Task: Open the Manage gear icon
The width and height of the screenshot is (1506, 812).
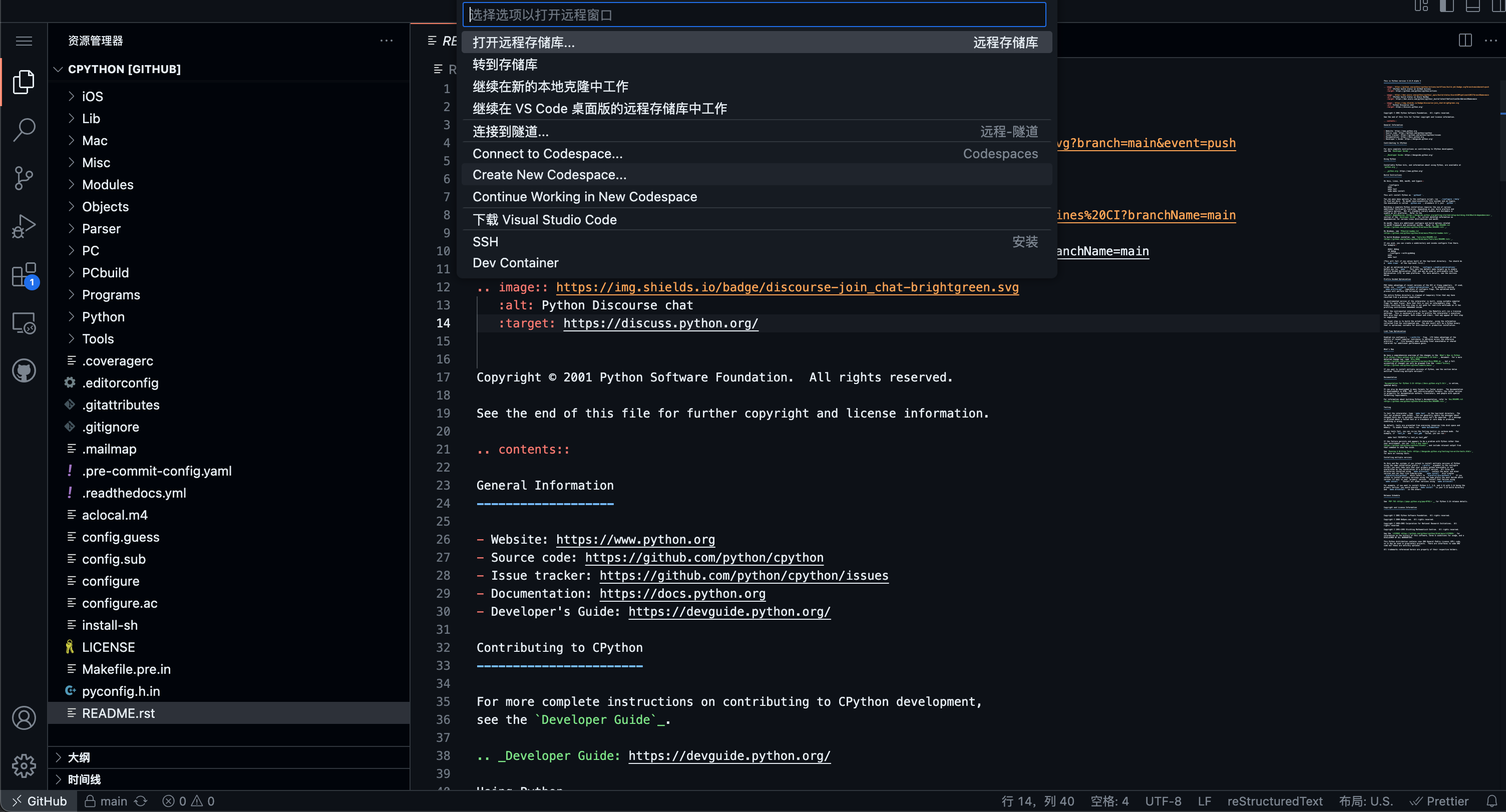Action: [24, 765]
